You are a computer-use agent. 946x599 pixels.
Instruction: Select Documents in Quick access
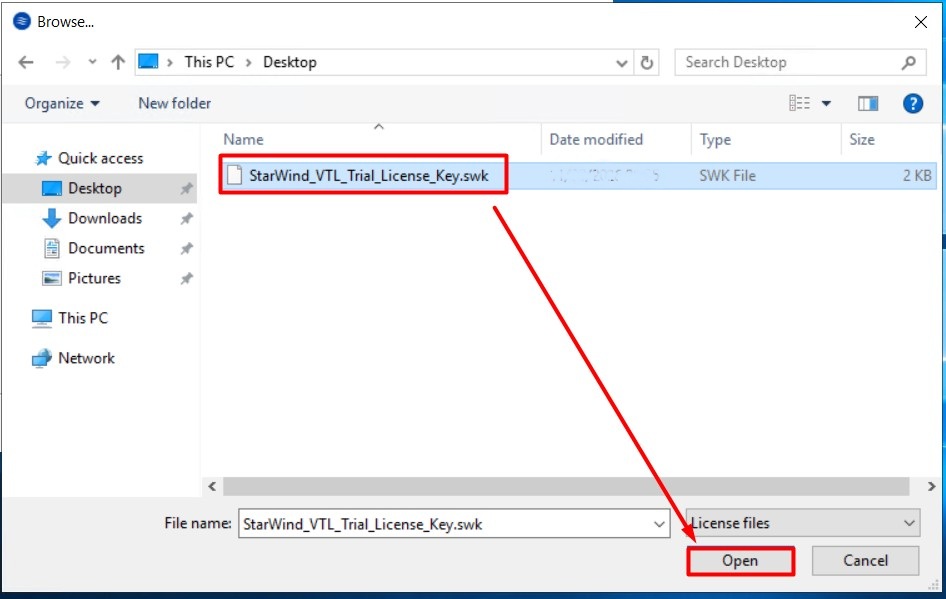[105, 248]
